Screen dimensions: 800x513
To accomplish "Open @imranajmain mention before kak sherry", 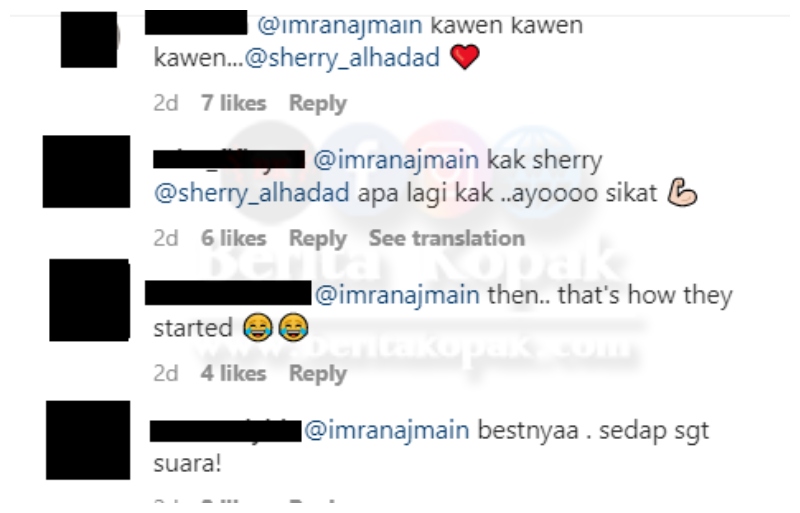I will pyautogui.click(x=396, y=160).
